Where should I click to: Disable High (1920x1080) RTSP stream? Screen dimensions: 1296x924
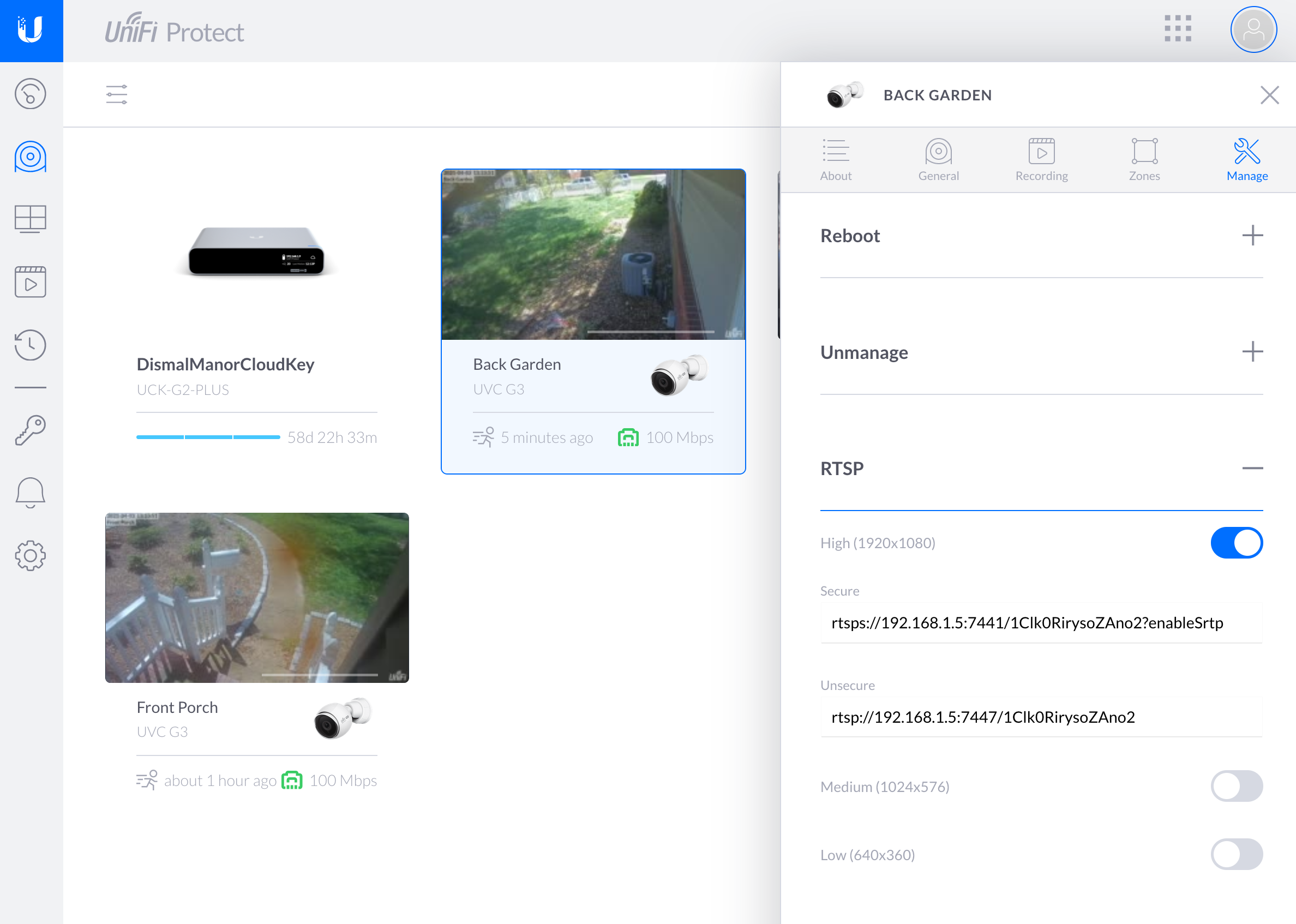tap(1236, 543)
